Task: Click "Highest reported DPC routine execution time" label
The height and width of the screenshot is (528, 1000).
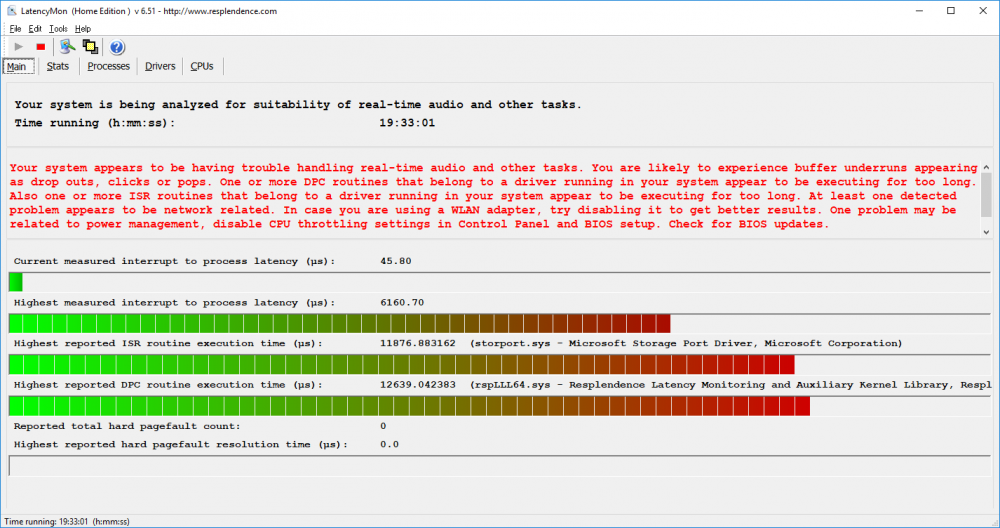Action: pos(168,385)
